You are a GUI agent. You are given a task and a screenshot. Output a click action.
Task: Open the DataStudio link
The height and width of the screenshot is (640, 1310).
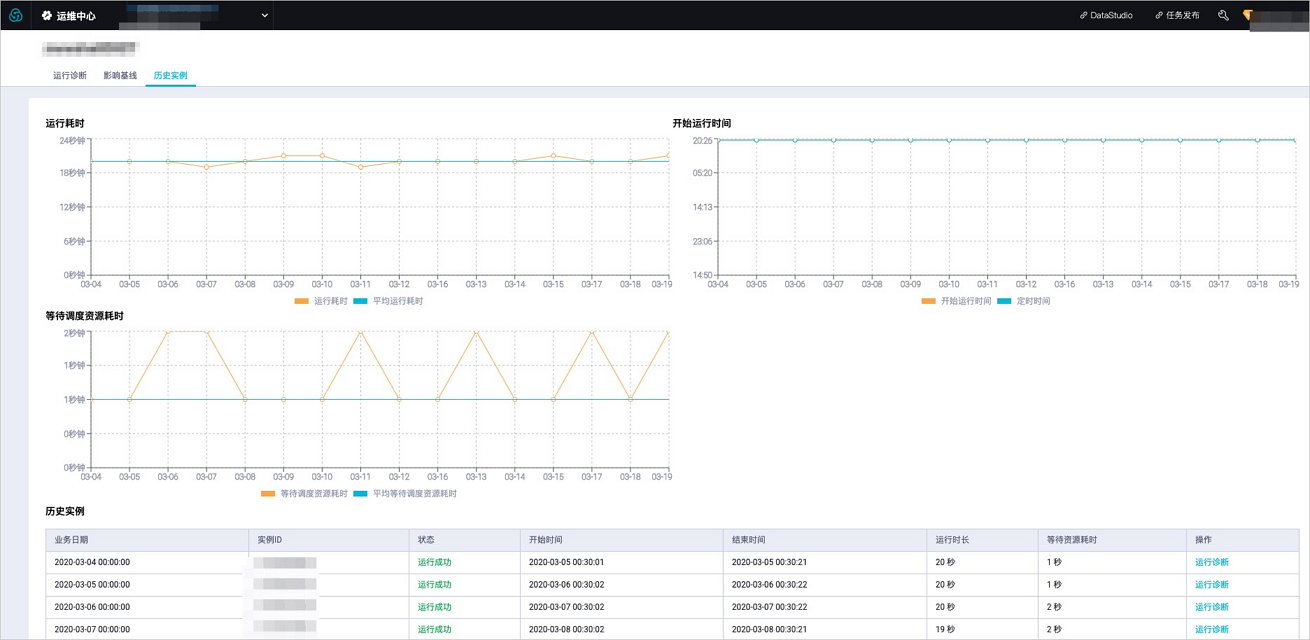pyautogui.click(x=1106, y=16)
